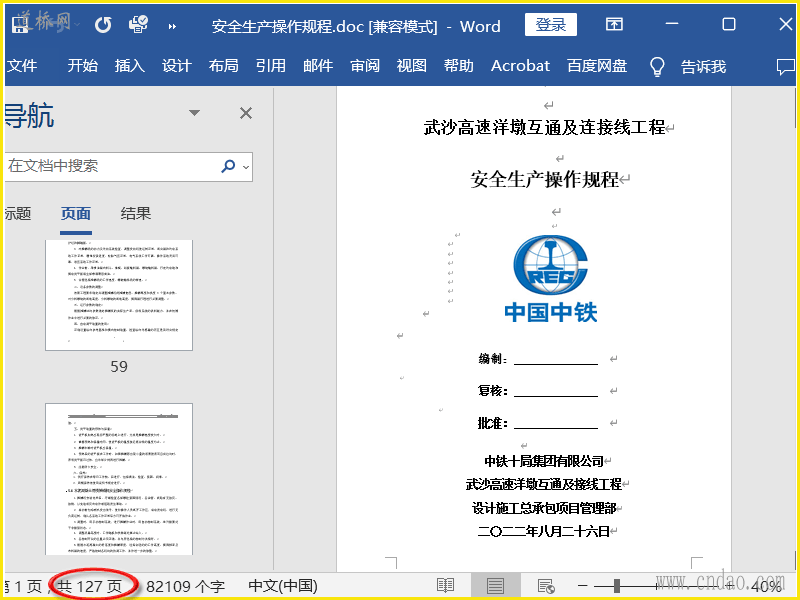Click the 告诉我 search box
This screenshot has height=600, width=800.
pyautogui.click(x=703, y=66)
